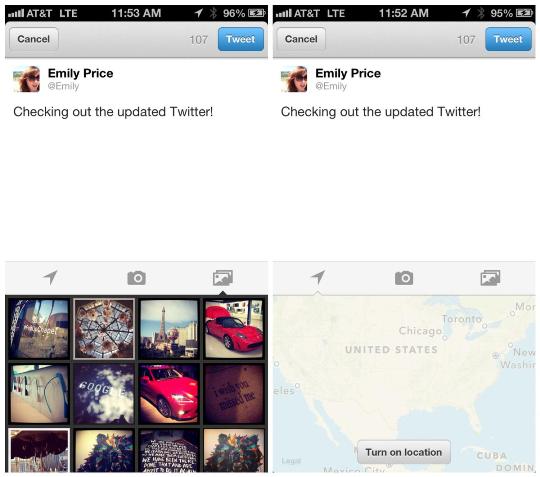
Task: Tap the location arrow icon in left compose toolbar
Action: (x=50, y=278)
